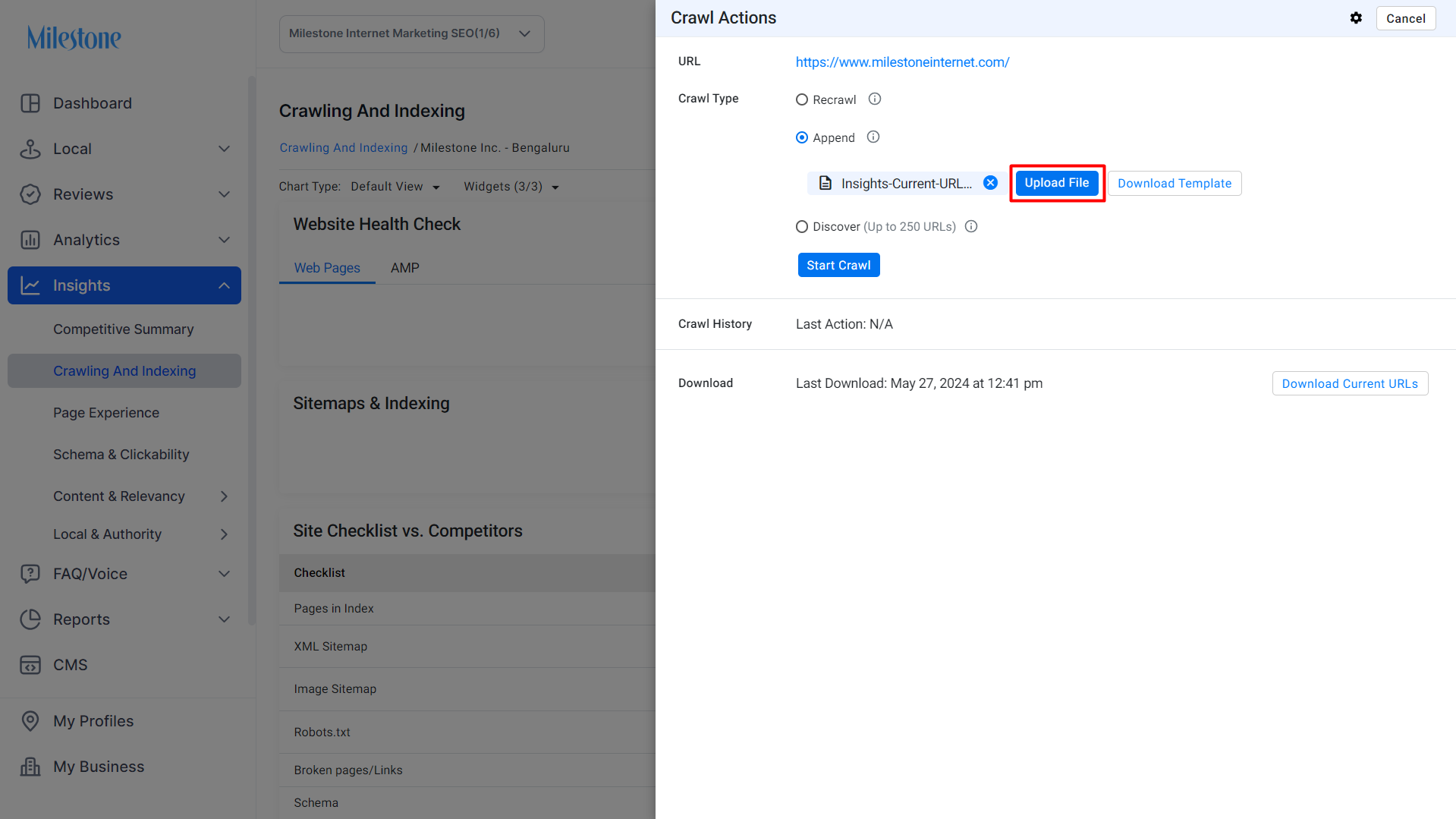Click the FAQ/Voice sidebar icon

click(x=30, y=574)
